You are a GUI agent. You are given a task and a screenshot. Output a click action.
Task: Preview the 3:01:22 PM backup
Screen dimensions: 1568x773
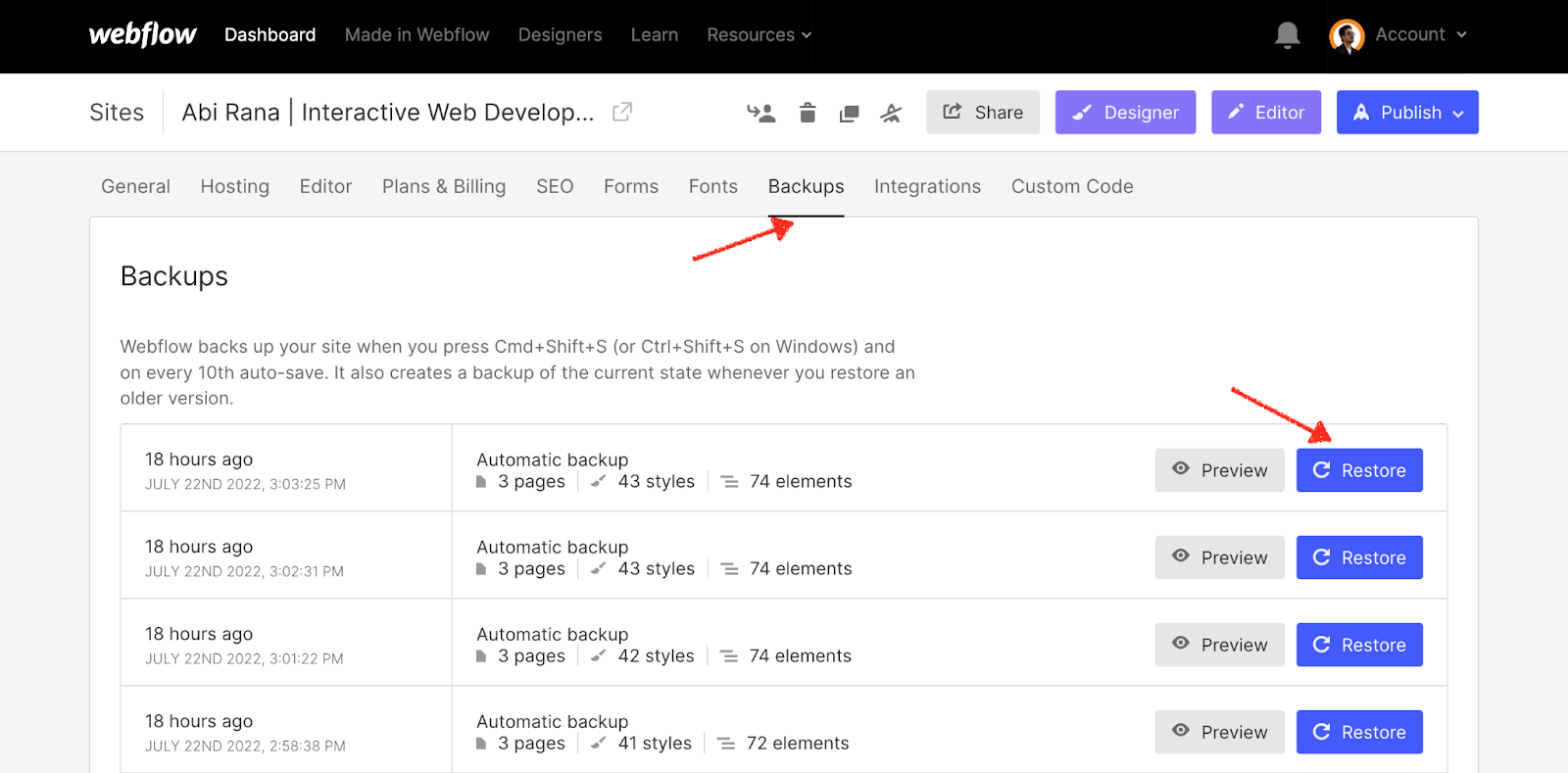click(1219, 645)
